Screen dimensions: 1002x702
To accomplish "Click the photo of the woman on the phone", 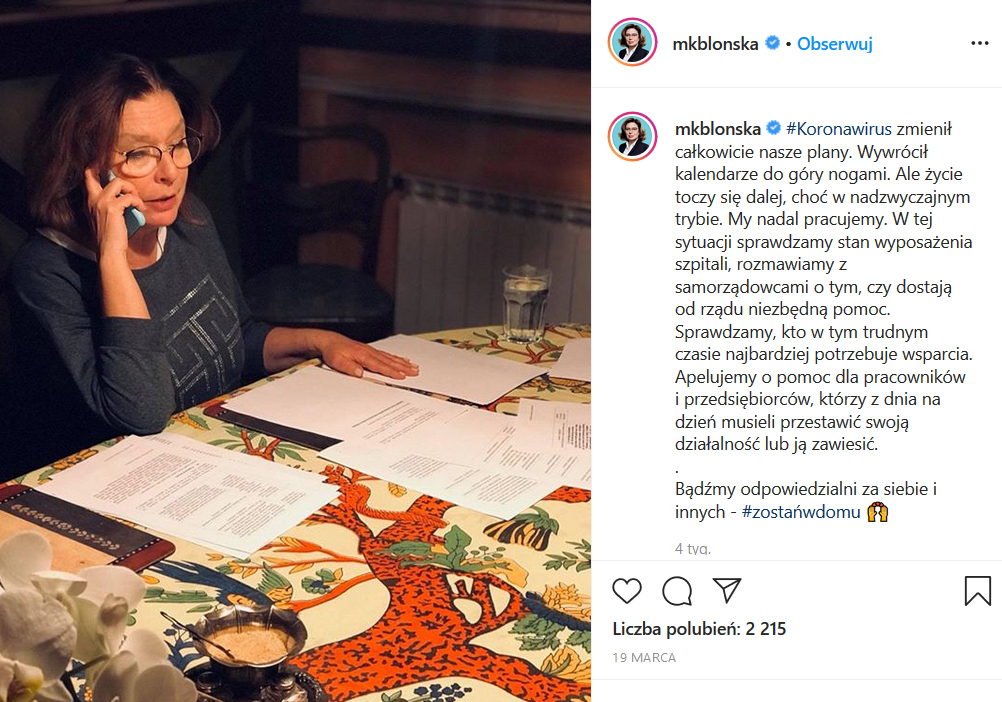I will (x=295, y=351).
